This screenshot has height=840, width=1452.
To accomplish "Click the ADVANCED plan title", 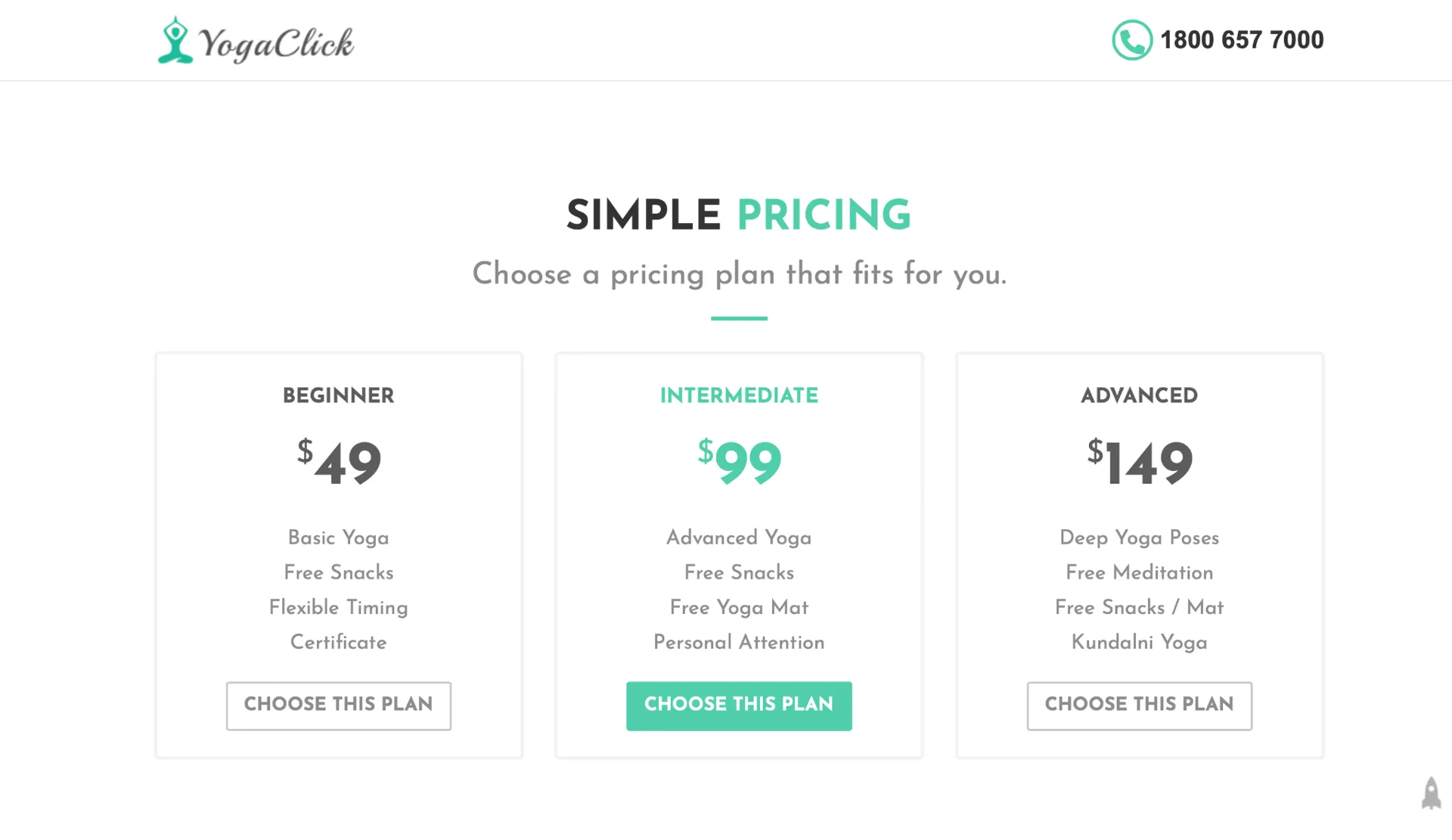I will [x=1139, y=395].
